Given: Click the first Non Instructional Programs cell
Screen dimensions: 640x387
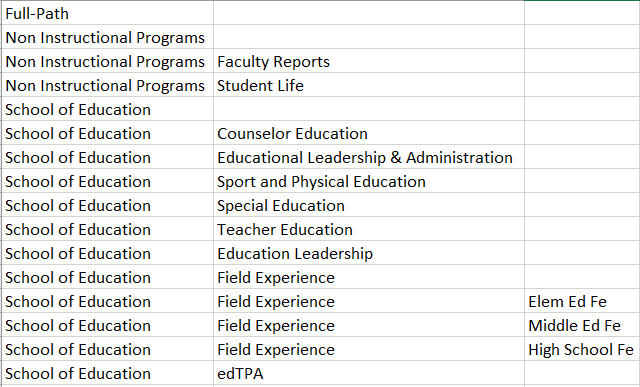Looking at the screenshot, I should [107, 37].
